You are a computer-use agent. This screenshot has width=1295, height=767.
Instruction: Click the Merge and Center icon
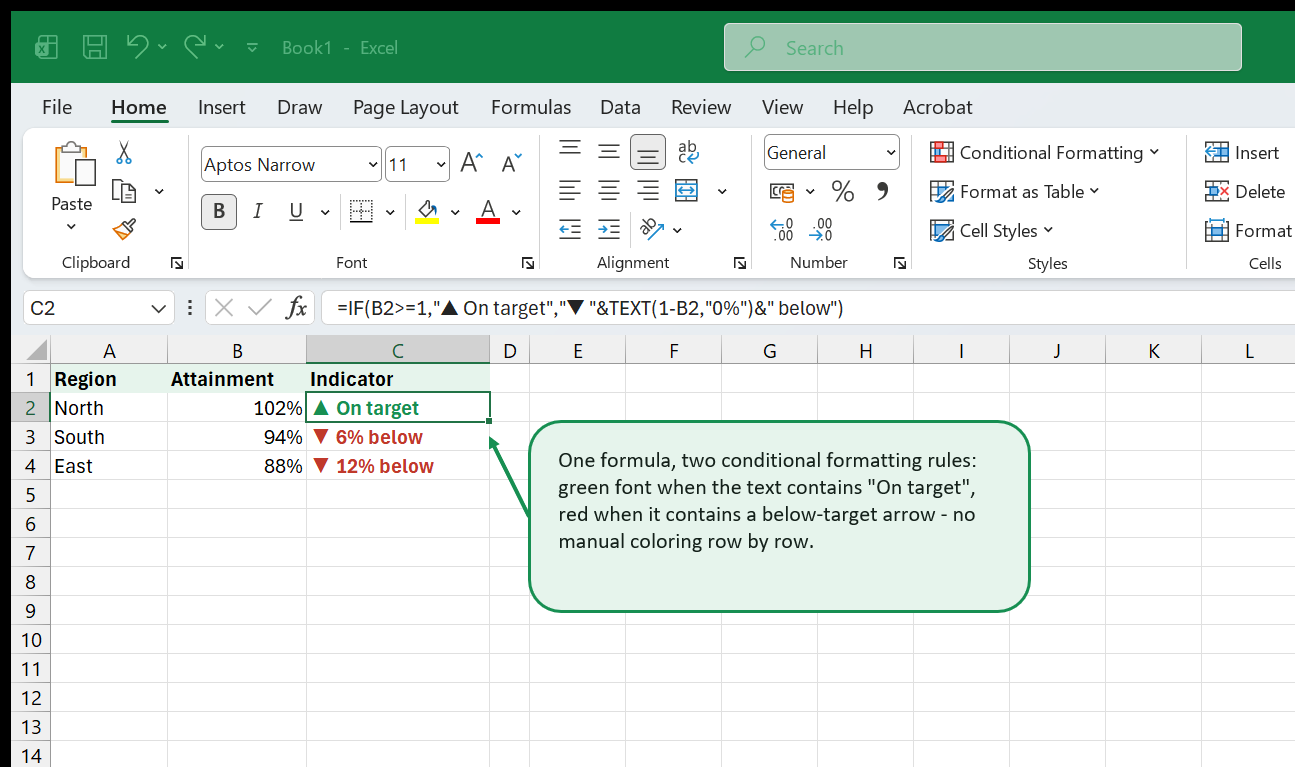(x=686, y=190)
